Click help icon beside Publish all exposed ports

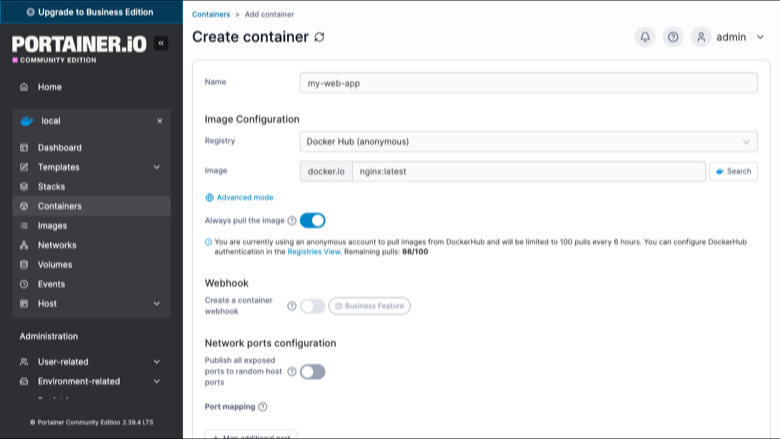tap(292, 371)
